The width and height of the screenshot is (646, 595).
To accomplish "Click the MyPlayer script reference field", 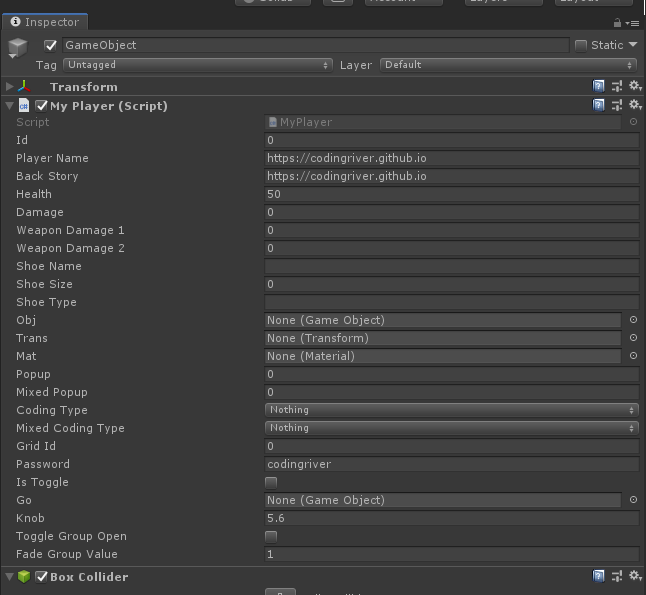I will pos(443,122).
